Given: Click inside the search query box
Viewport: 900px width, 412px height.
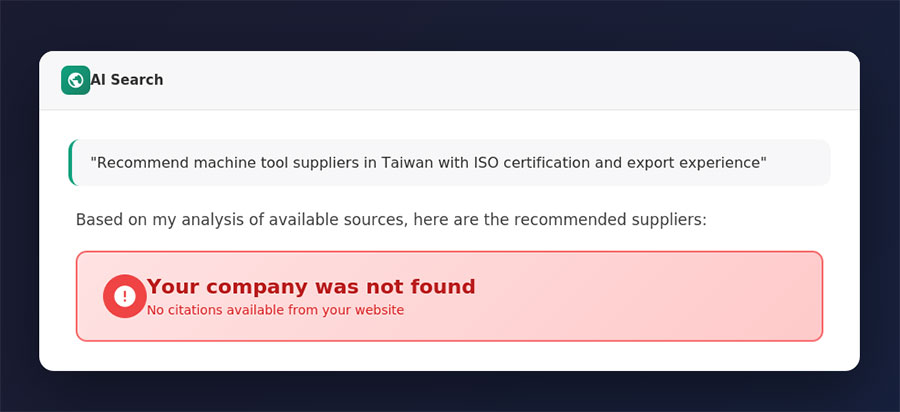Looking at the screenshot, I should [x=450, y=162].
